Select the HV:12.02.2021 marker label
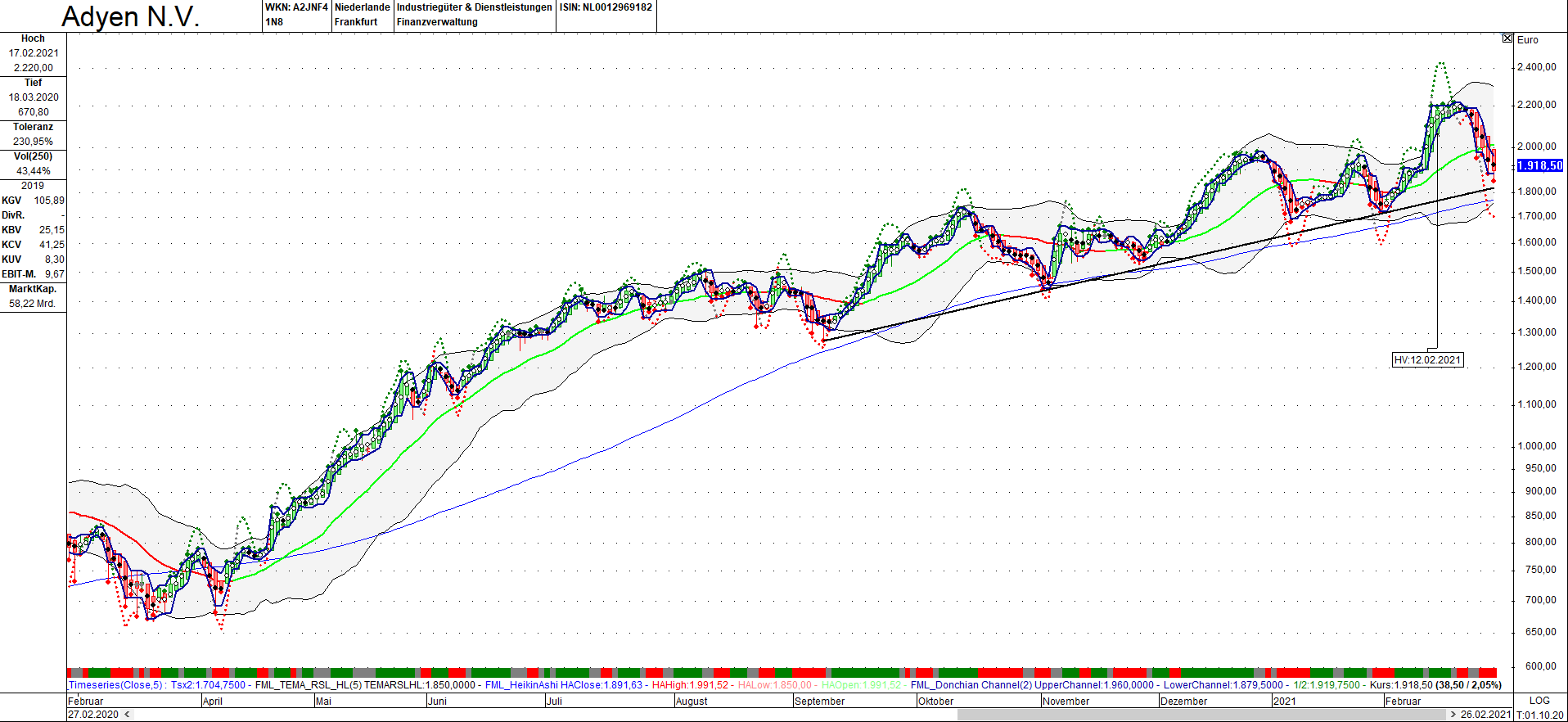Image resolution: width=1568 pixels, height=722 pixels. click(1427, 360)
